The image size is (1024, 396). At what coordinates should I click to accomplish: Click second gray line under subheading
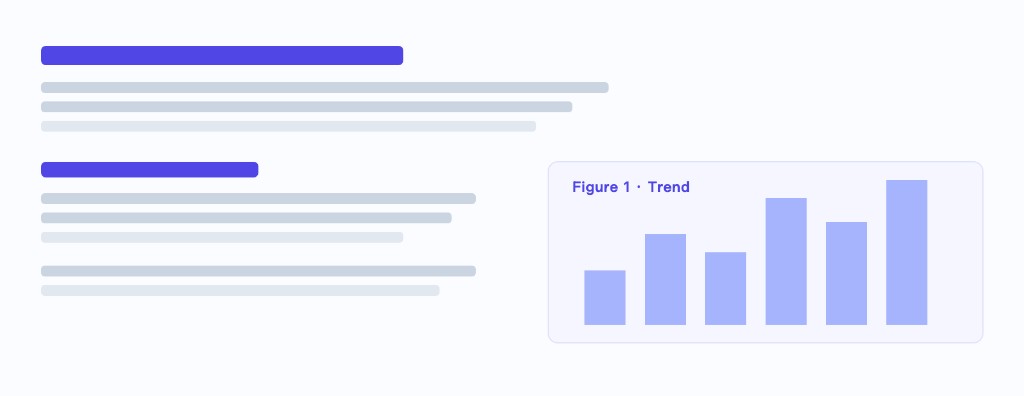pos(246,218)
